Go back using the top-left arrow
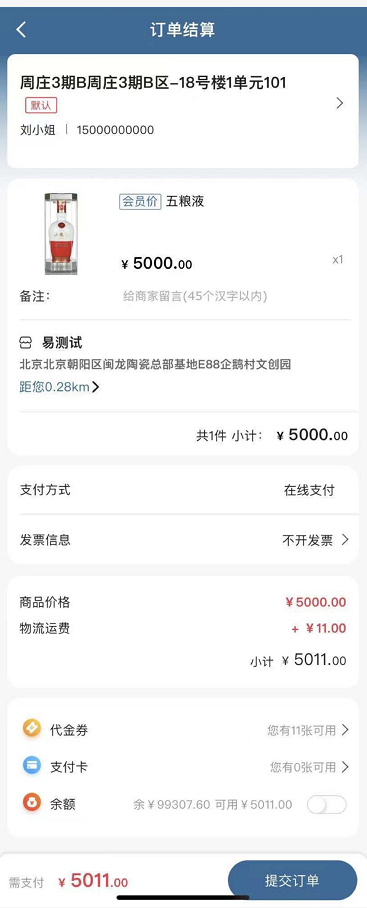Screen dimensions: 367x908 21,29
